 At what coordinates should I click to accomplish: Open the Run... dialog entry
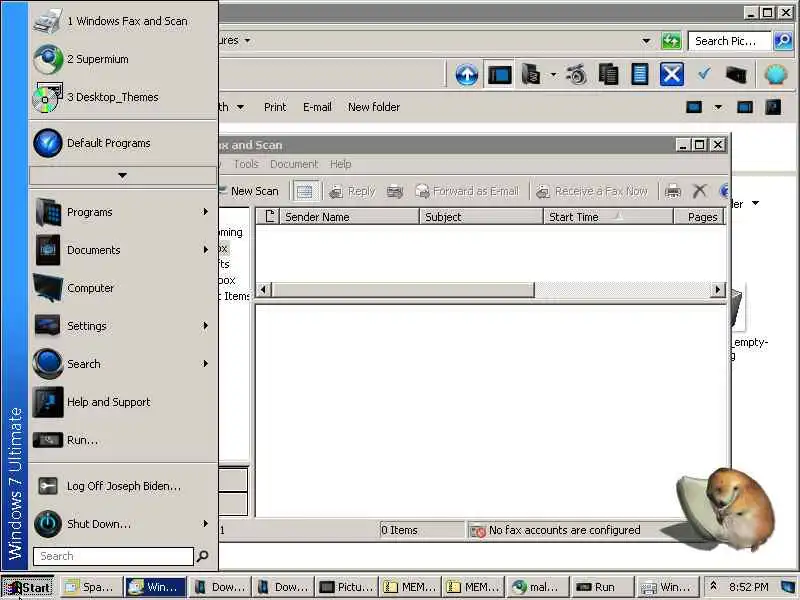(x=123, y=440)
